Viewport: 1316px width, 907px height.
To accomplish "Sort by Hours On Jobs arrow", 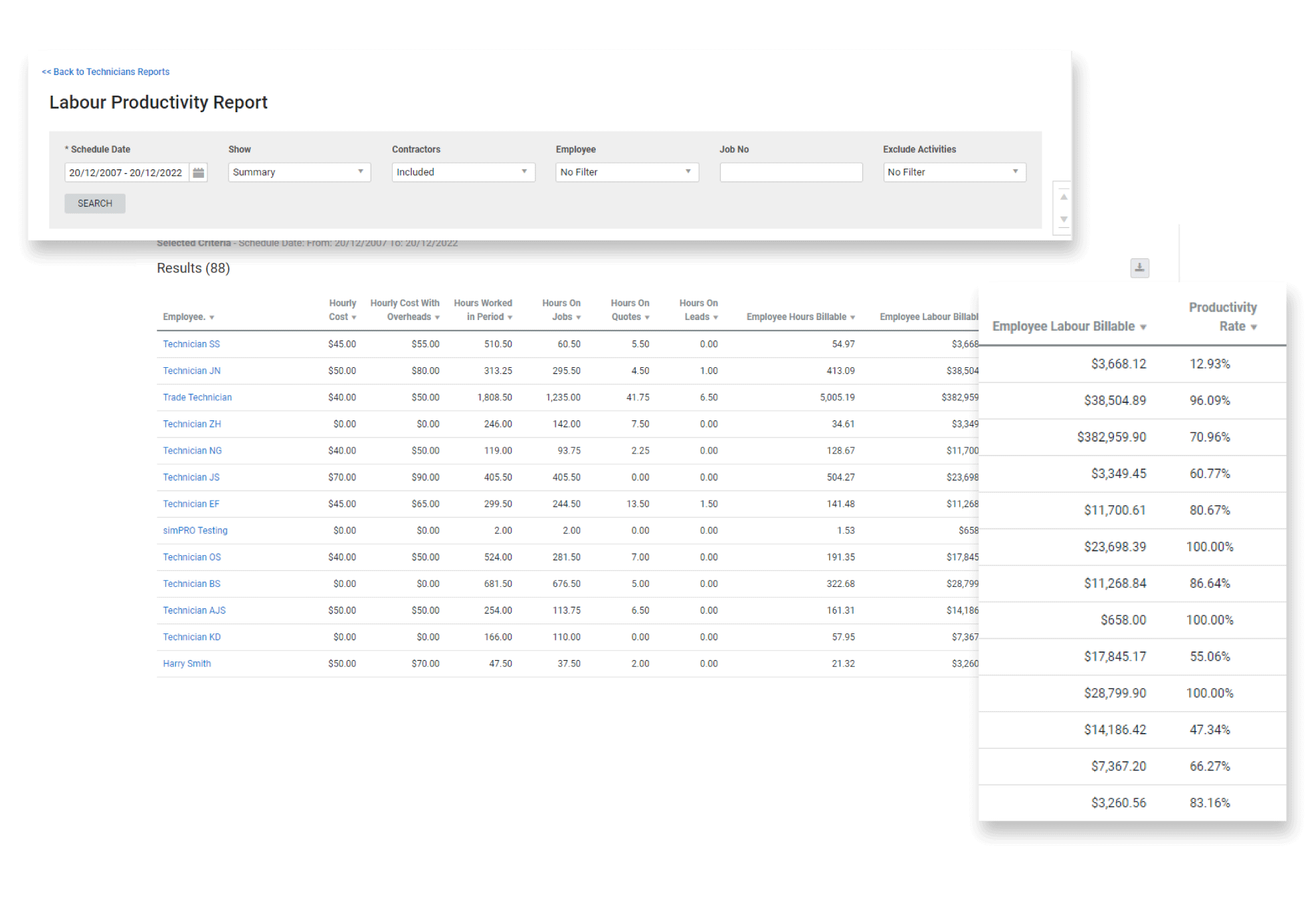I will tap(579, 318).
